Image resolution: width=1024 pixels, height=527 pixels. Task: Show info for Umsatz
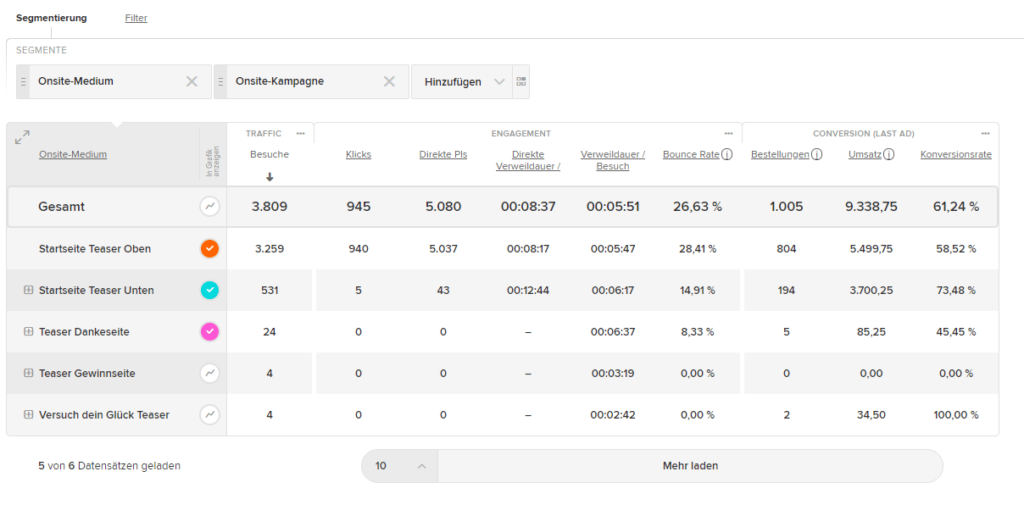click(889, 155)
